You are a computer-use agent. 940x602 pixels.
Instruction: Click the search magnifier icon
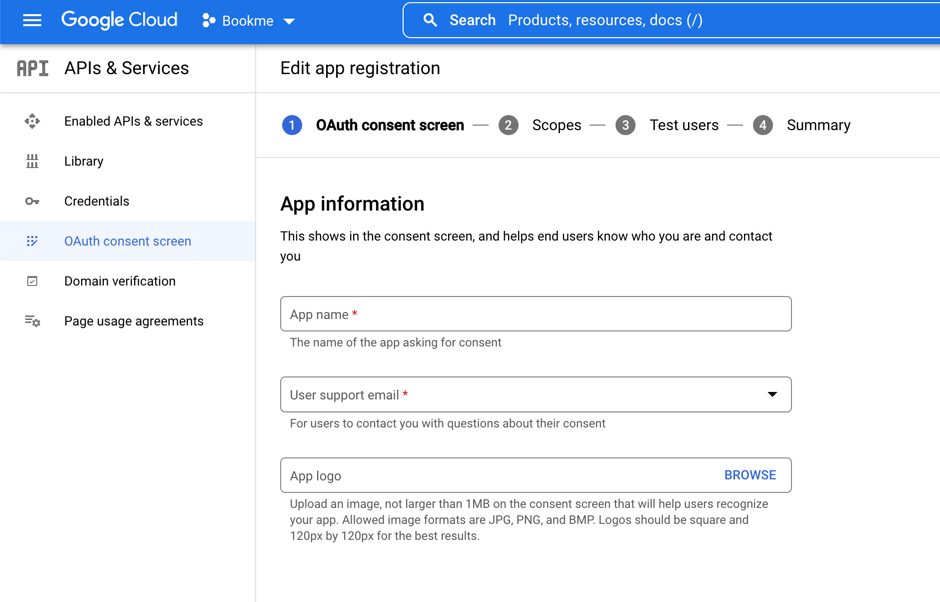point(430,20)
